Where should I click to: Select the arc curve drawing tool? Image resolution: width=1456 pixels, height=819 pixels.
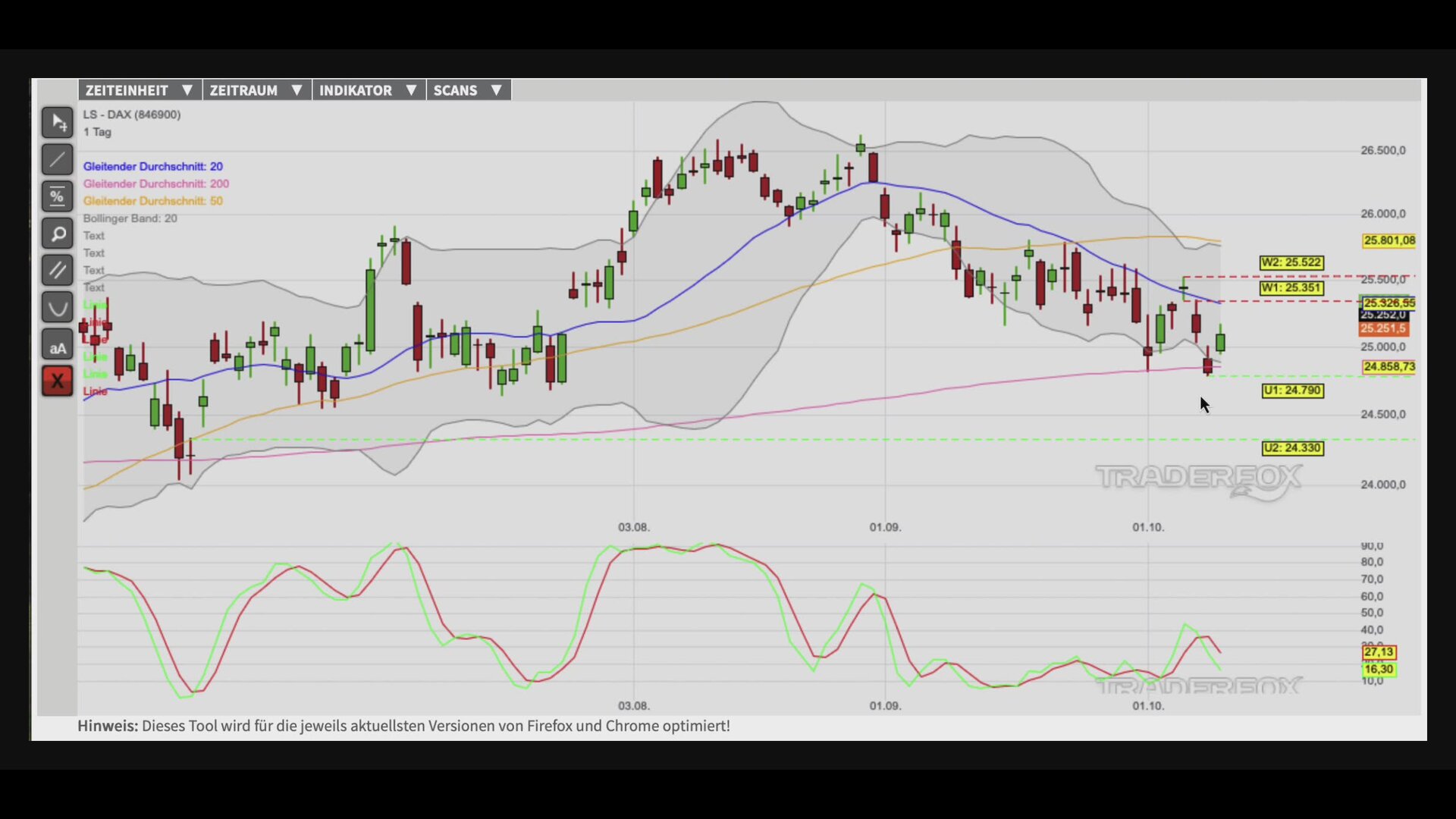(57, 307)
